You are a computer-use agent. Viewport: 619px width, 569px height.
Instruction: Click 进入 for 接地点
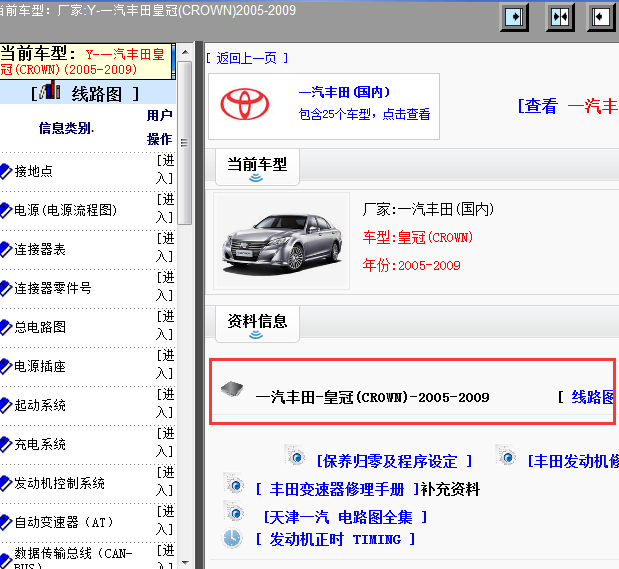[x=165, y=169]
